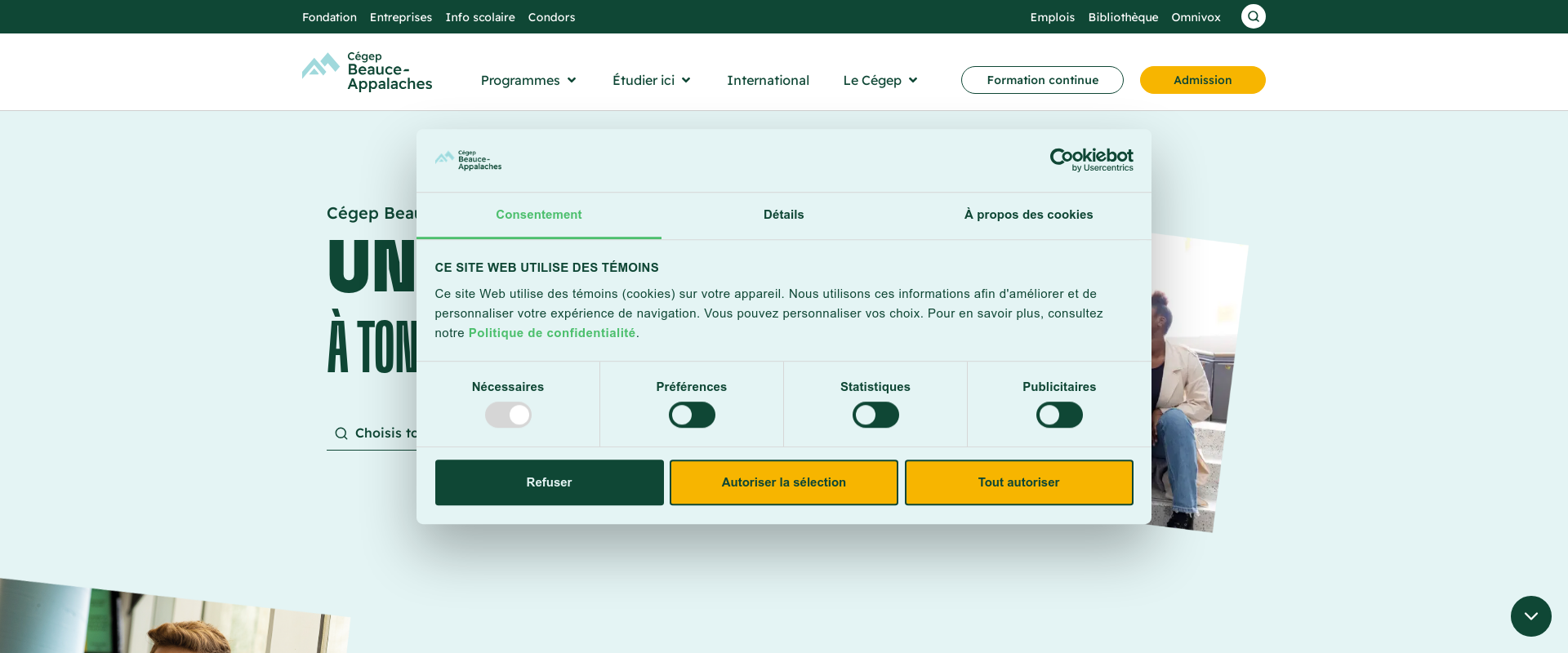Click the Cégep Beauce-Appalaches header logo
This screenshot has width=1568, height=653.
click(367, 72)
